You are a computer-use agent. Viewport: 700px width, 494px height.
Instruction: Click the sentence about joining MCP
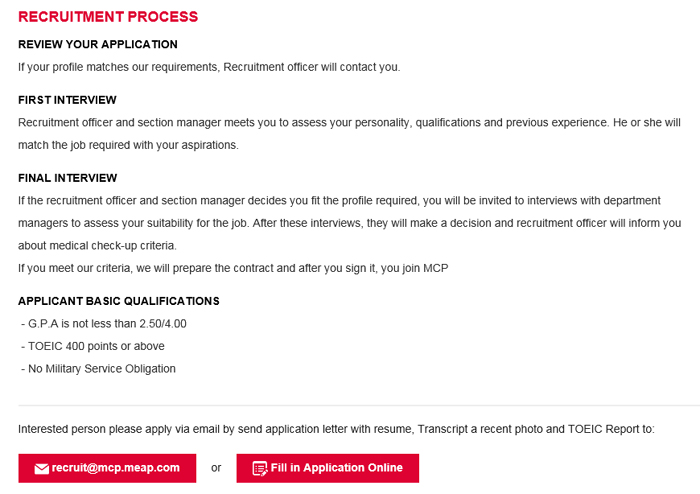233,268
